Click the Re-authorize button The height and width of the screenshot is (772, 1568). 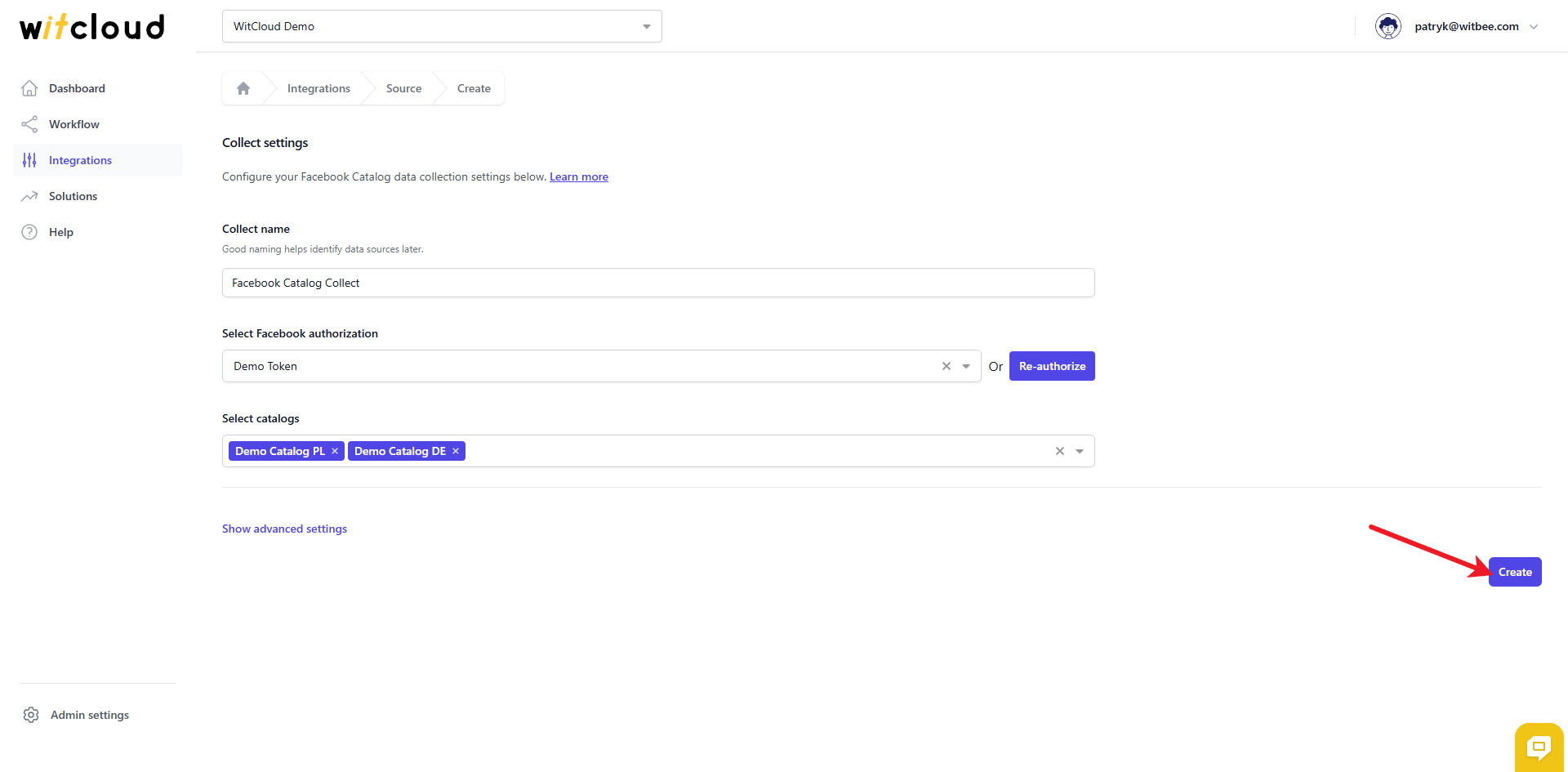(x=1052, y=366)
